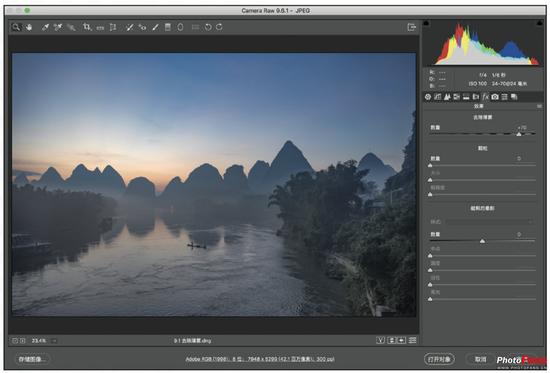
Task: Select the Hand tool
Action: coord(29,27)
